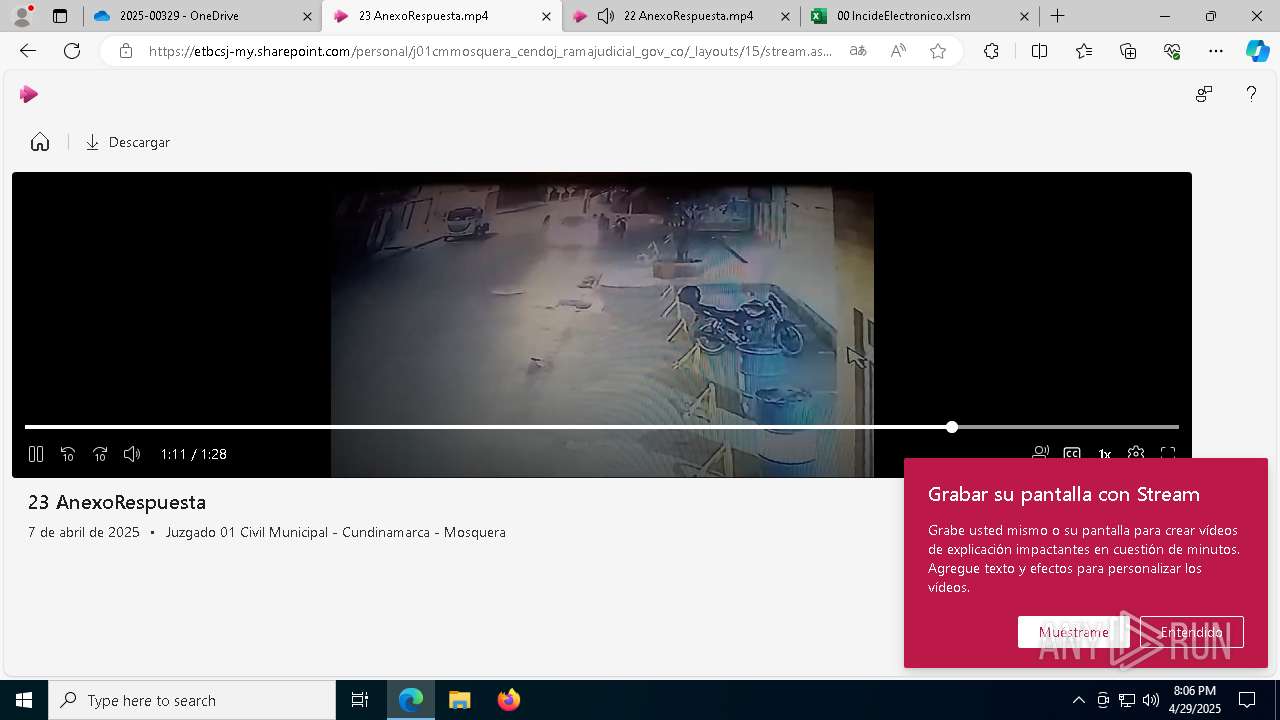1280x720 pixels.
Task: Mute audio on 22 AnexoRespuesta tab
Action: pyautogui.click(x=605, y=16)
